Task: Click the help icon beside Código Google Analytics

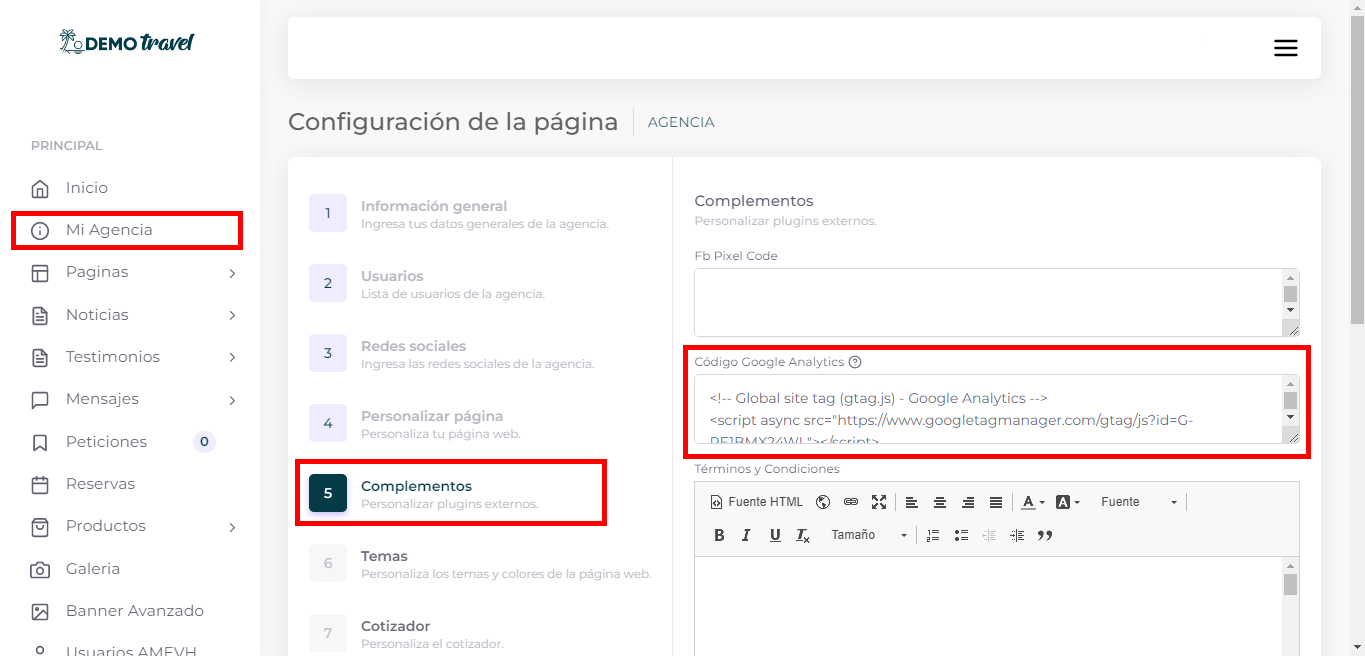Action: [855, 362]
